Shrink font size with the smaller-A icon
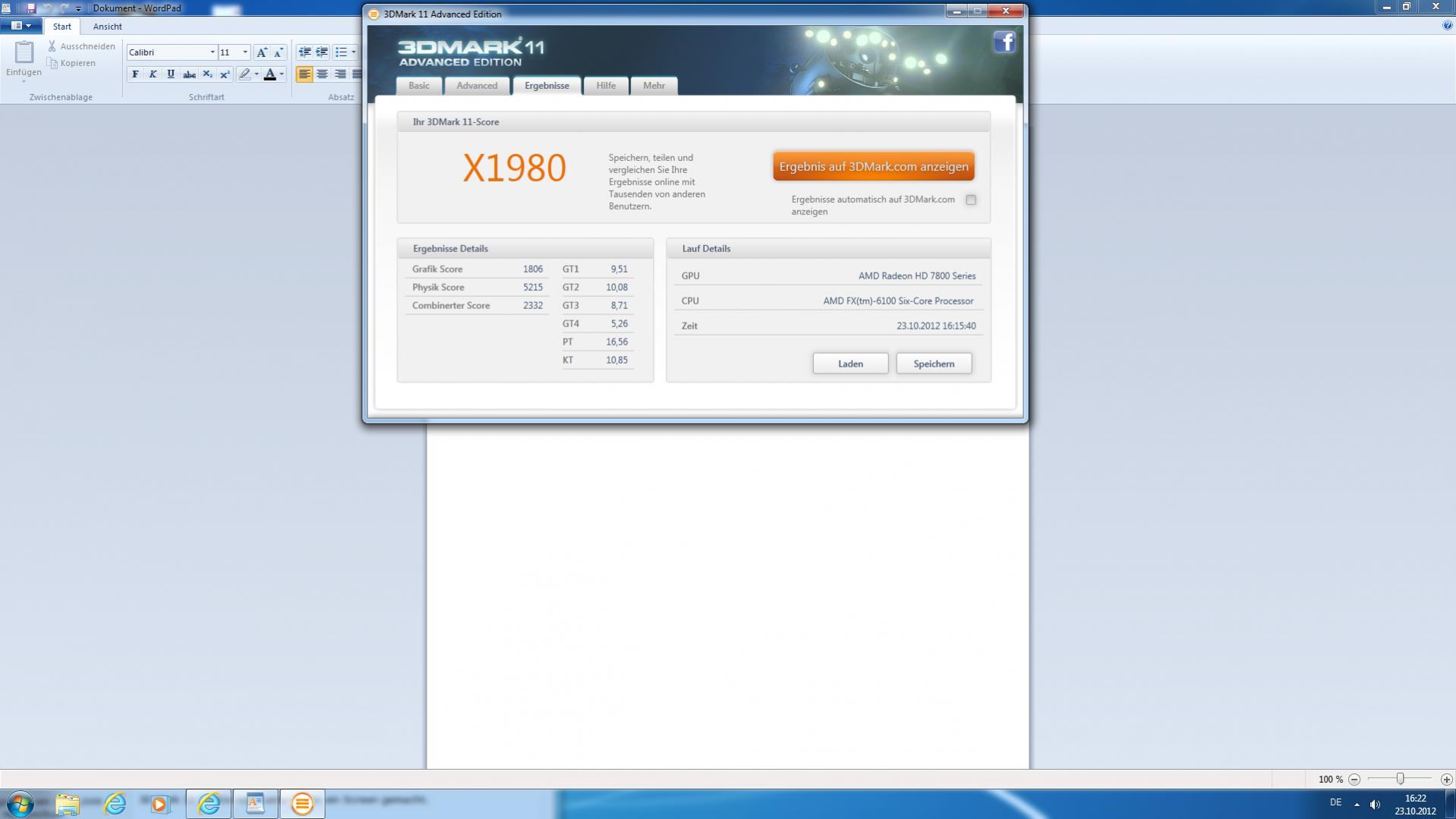The height and width of the screenshot is (819, 1456). coord(279,52)
